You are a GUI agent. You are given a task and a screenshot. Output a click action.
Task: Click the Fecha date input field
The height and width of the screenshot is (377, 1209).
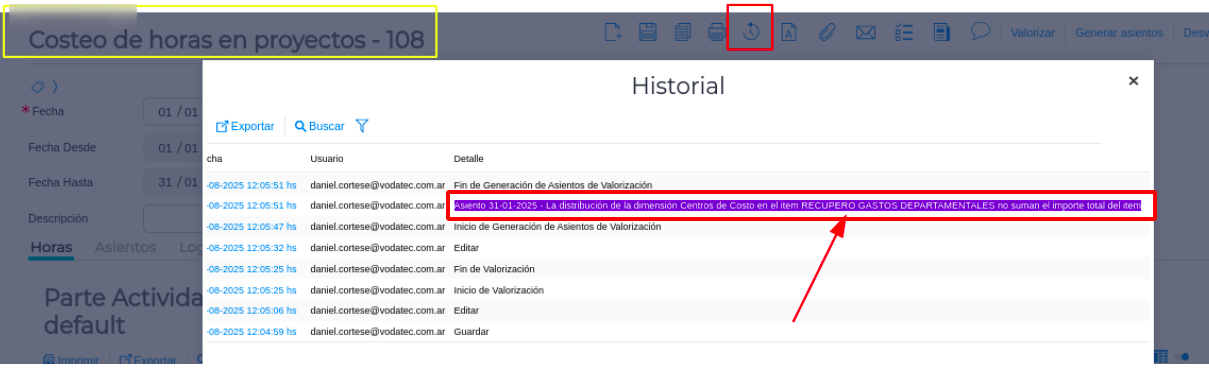[172, 111]
